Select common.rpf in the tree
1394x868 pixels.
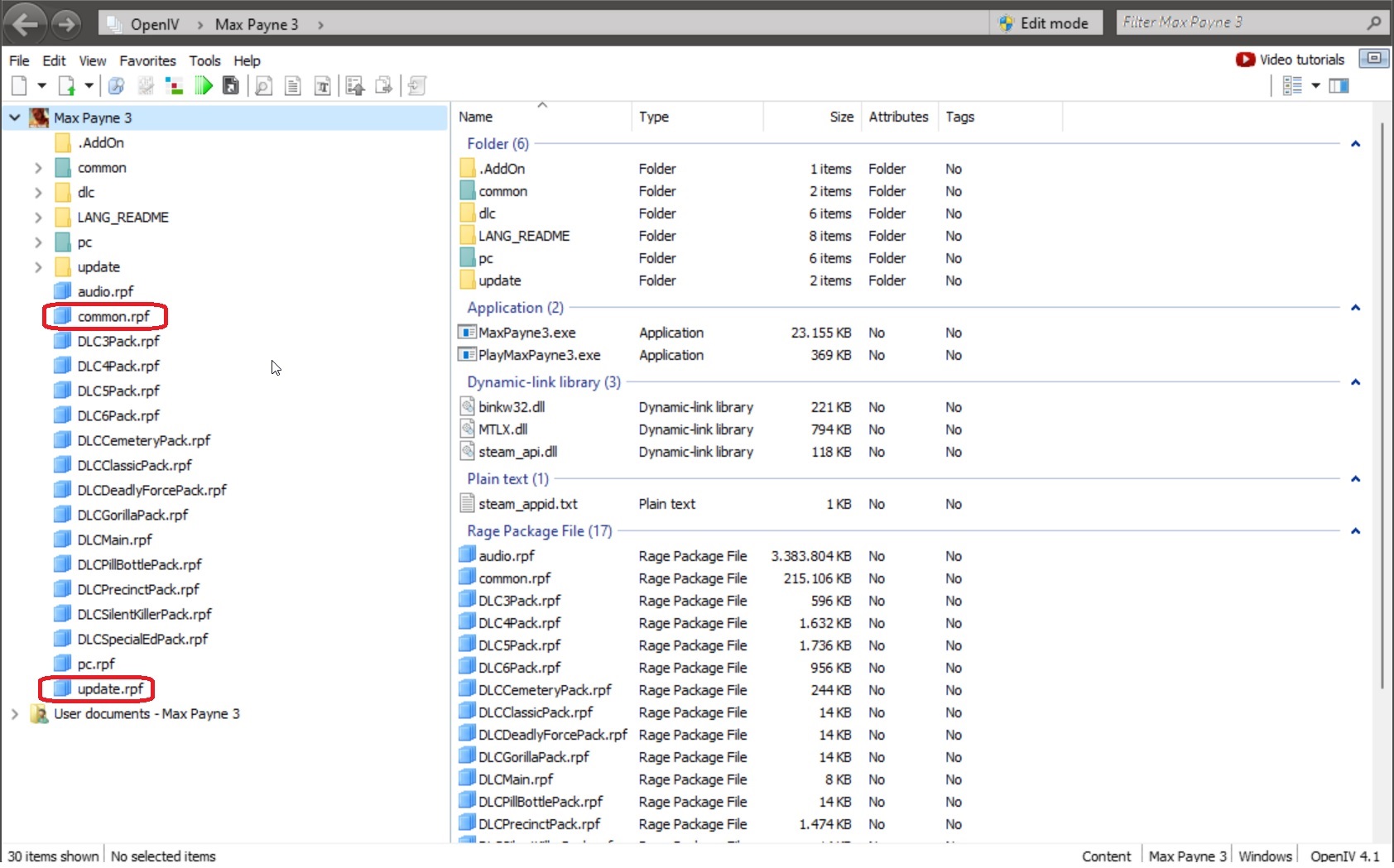click(113, 316)
